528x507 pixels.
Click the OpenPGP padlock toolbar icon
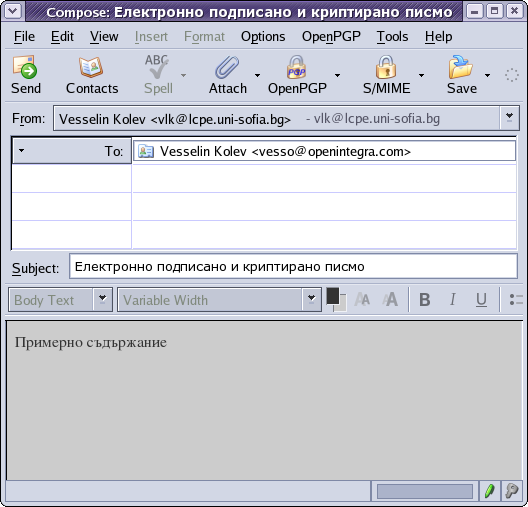[296, 67]
